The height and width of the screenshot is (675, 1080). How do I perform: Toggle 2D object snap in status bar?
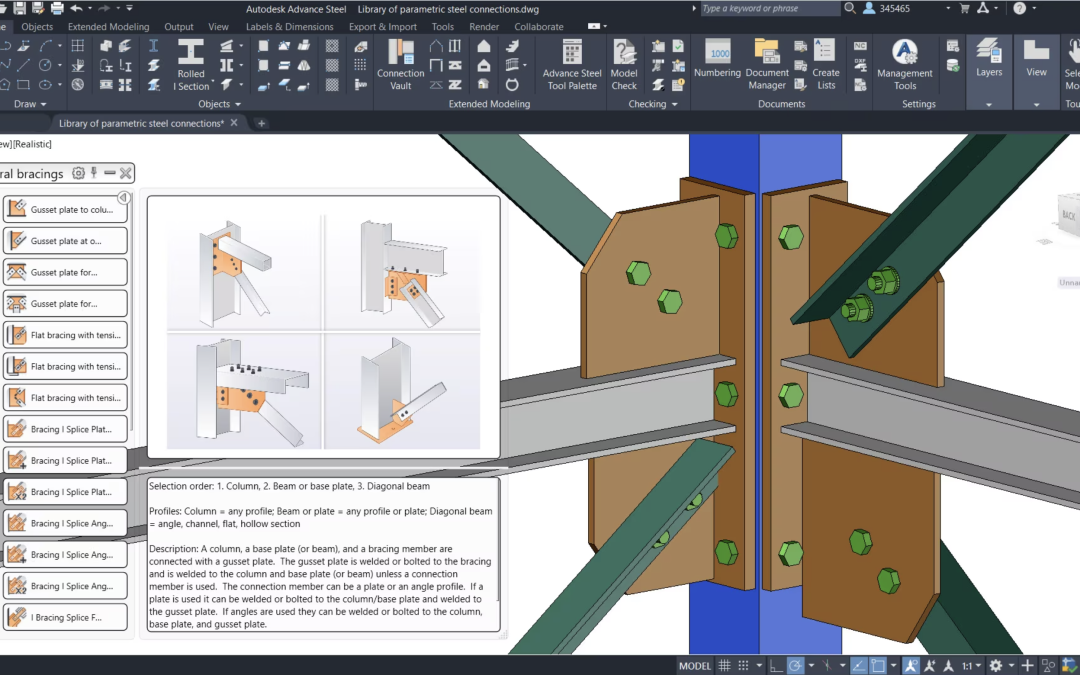(x=878, y=665)
